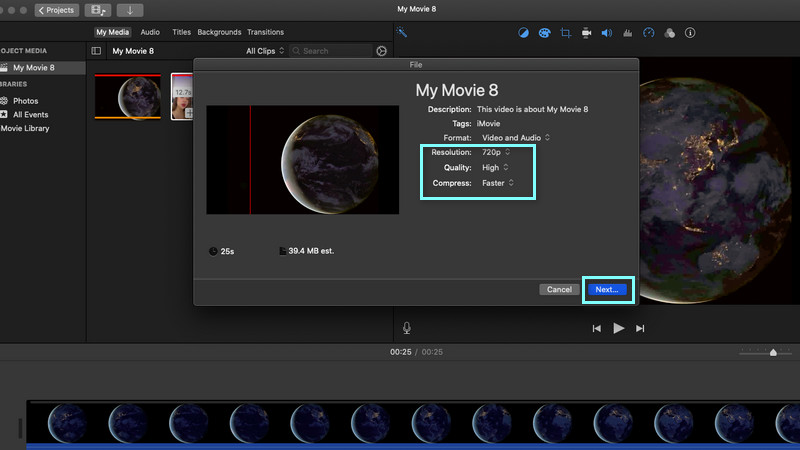The image size is (800, 450).
Task: Open the media import filmstrip button
Action: pyautogui.click(x=97, y=10)
